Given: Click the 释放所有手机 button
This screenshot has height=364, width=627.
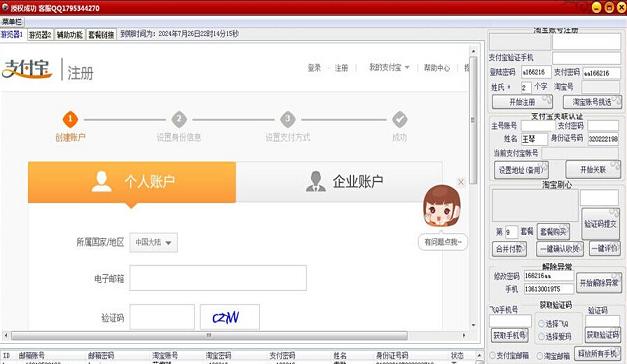Looking at the screenshot, I should click(598, 354).
